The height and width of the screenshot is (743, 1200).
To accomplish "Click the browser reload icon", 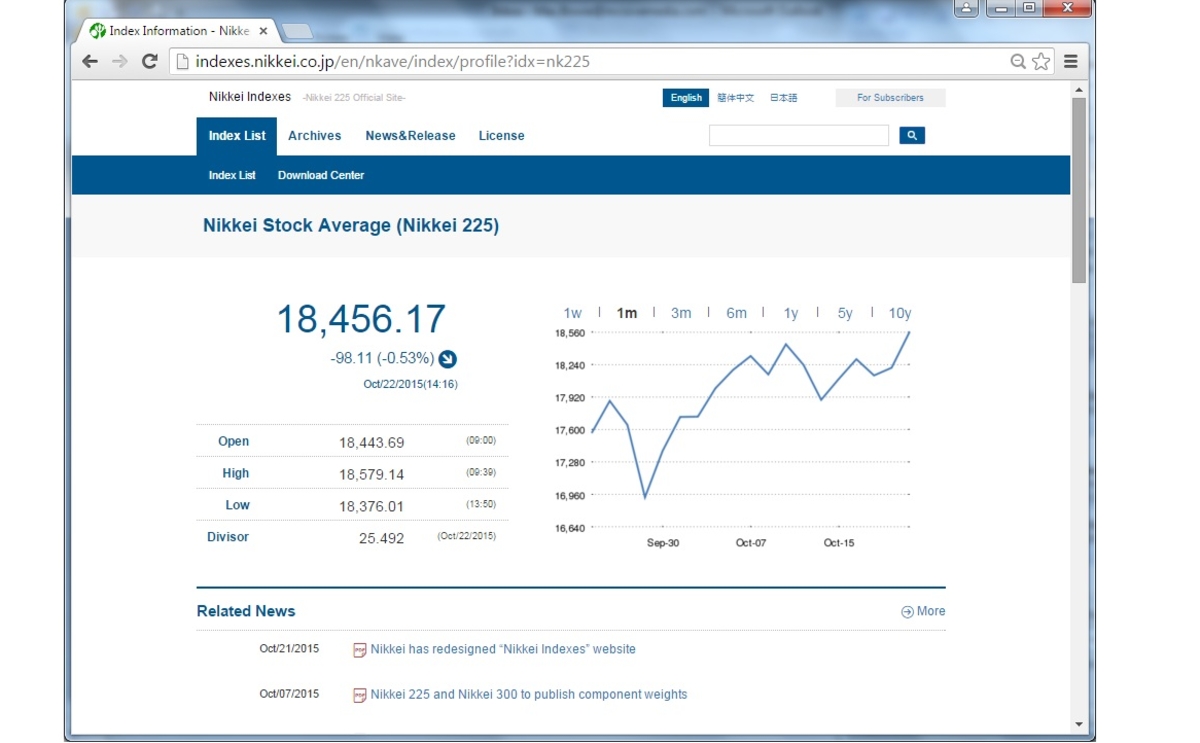I will pos(148,61).
